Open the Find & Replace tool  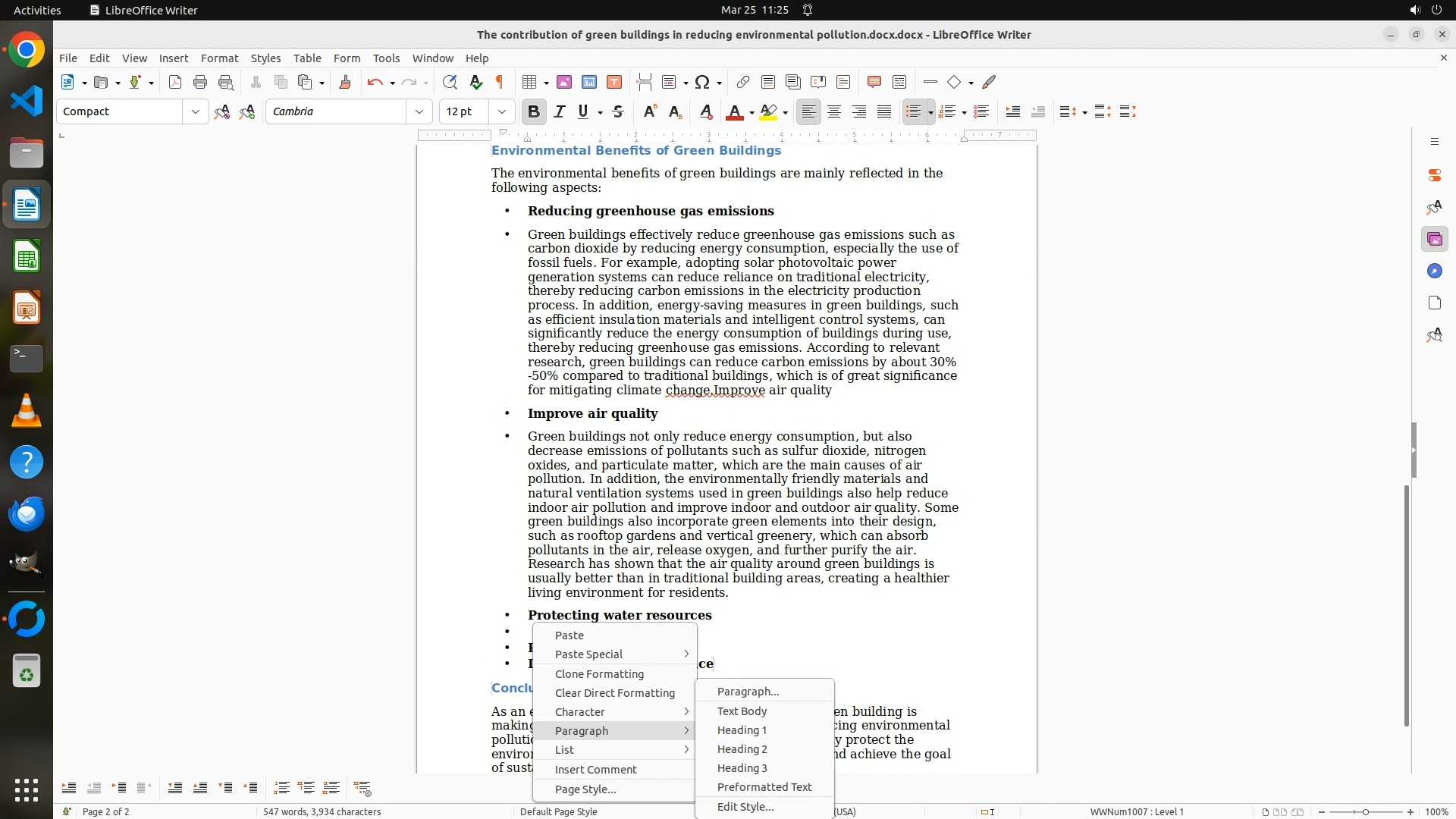450,82
